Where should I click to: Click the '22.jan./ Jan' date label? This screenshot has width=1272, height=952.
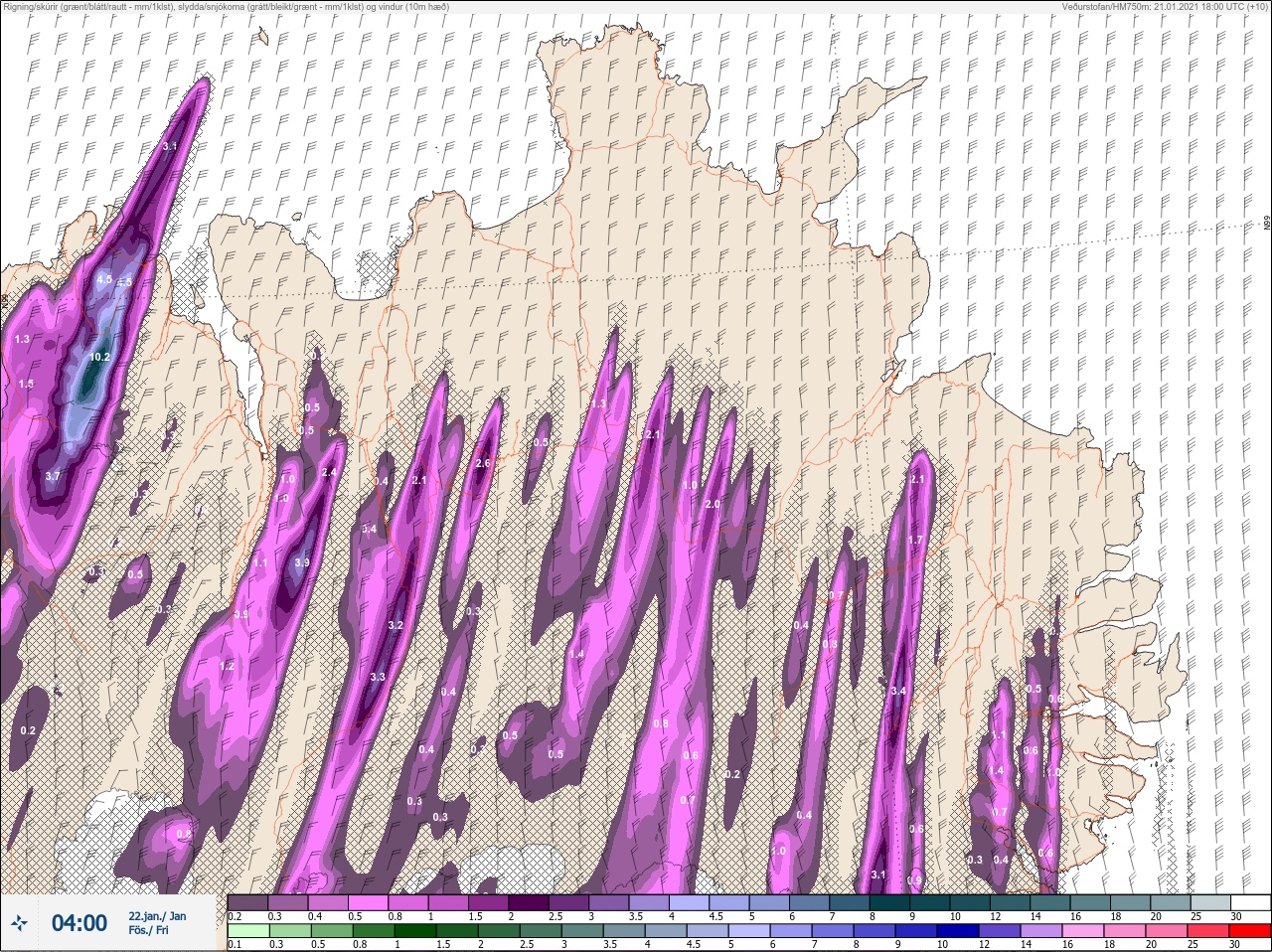[156, 915]
